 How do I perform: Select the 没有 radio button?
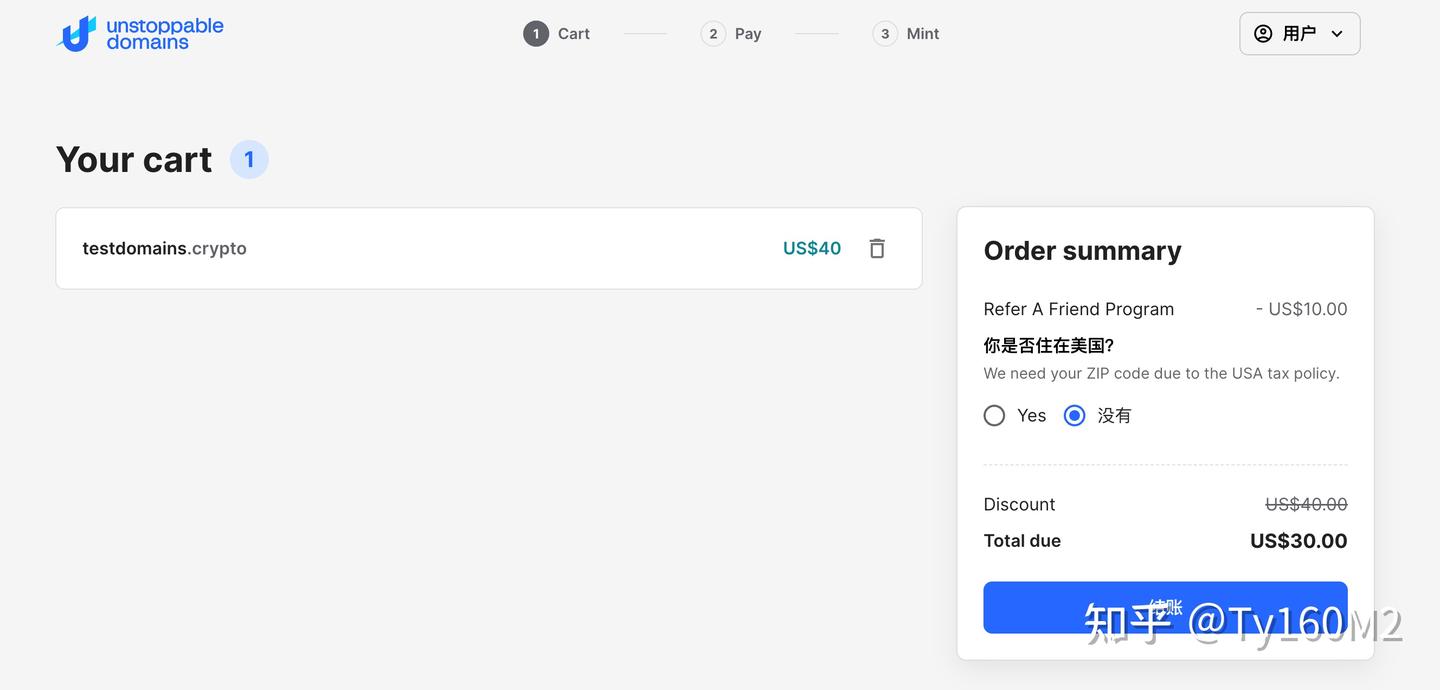1075,416
